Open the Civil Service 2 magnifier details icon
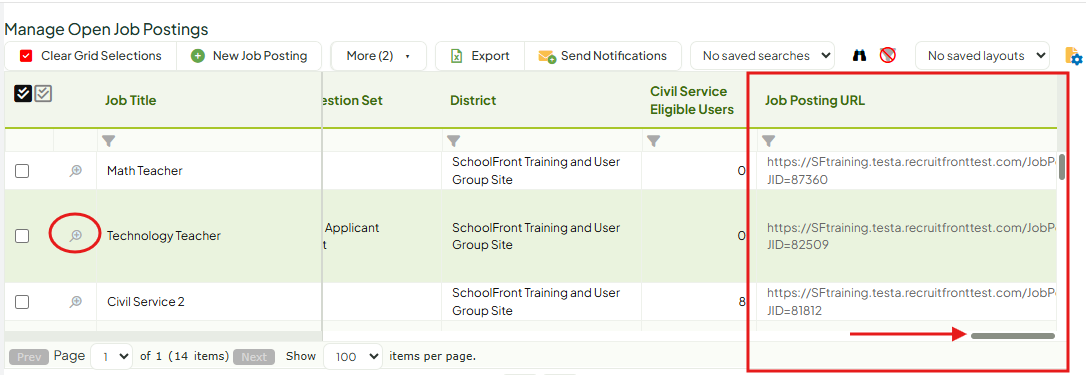Screen dimensions: 1086x375 pyautogui.click(x=76, y=302)
